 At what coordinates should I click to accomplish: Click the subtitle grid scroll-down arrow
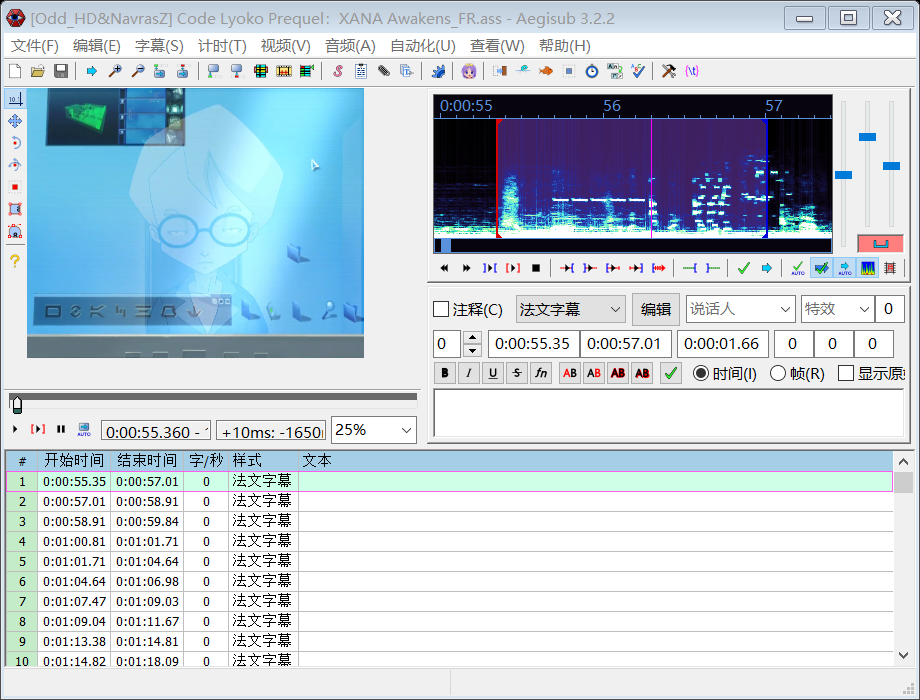(x=904, y=655)
